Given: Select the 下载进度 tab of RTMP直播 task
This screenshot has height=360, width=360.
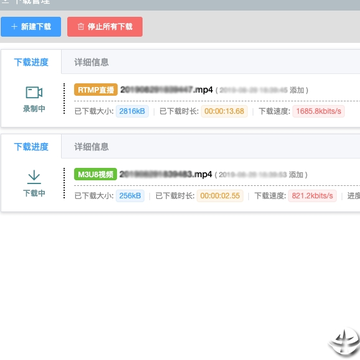Looking at the screenshot, I should pos(31,62).
